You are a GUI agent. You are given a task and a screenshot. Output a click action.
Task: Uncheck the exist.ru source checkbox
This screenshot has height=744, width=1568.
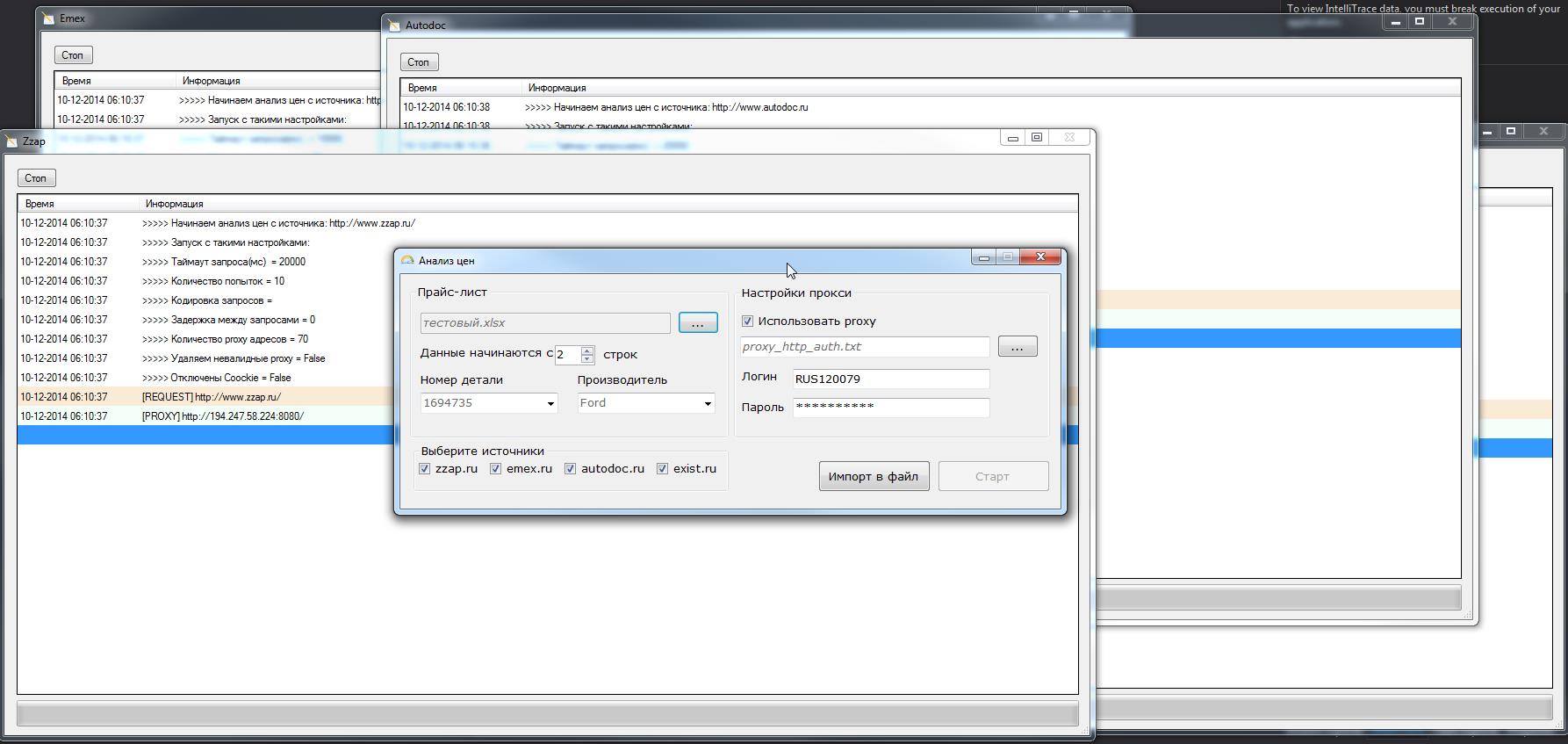point(663,469)
